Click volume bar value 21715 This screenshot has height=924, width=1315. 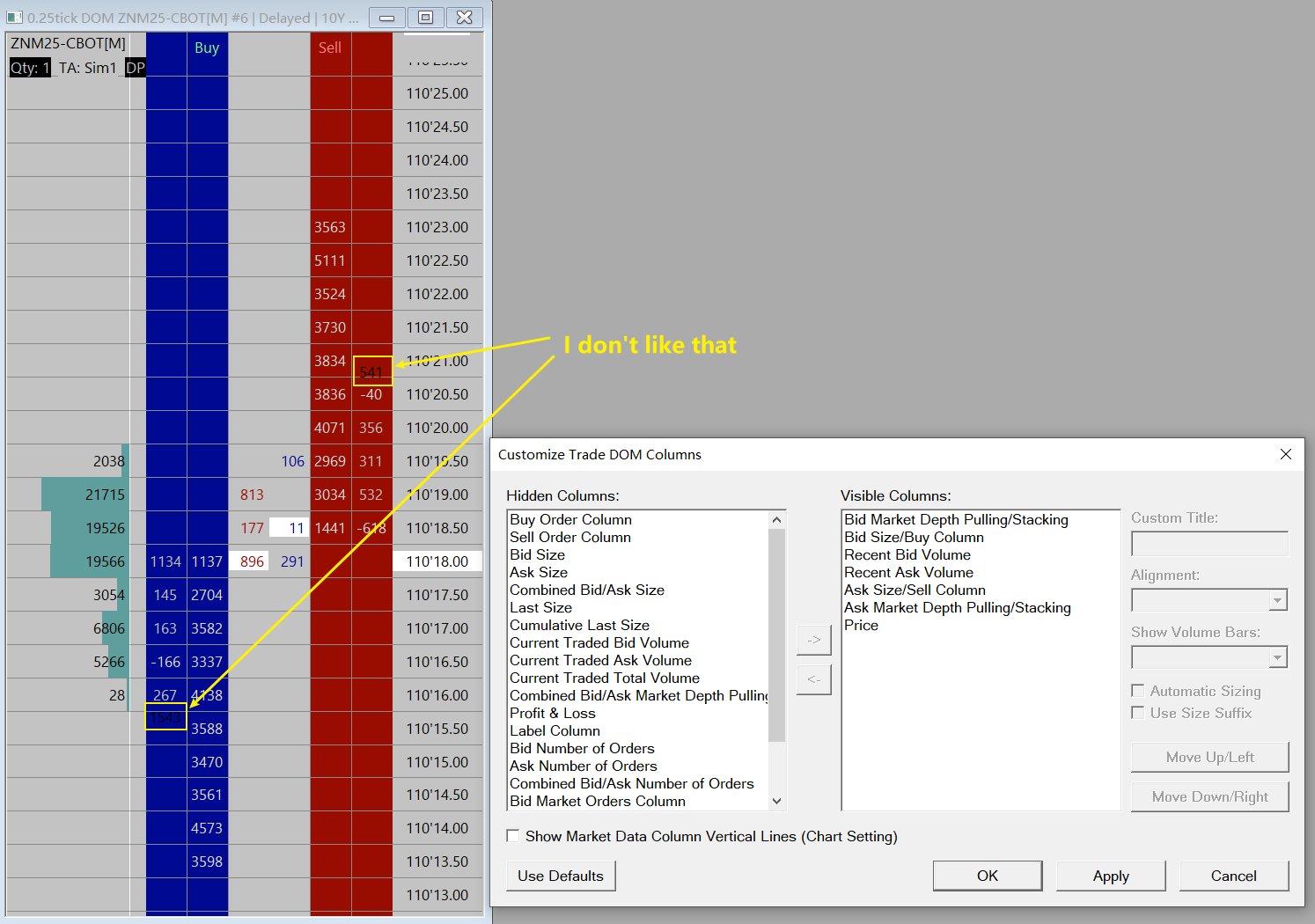click(x=105, y=495)
